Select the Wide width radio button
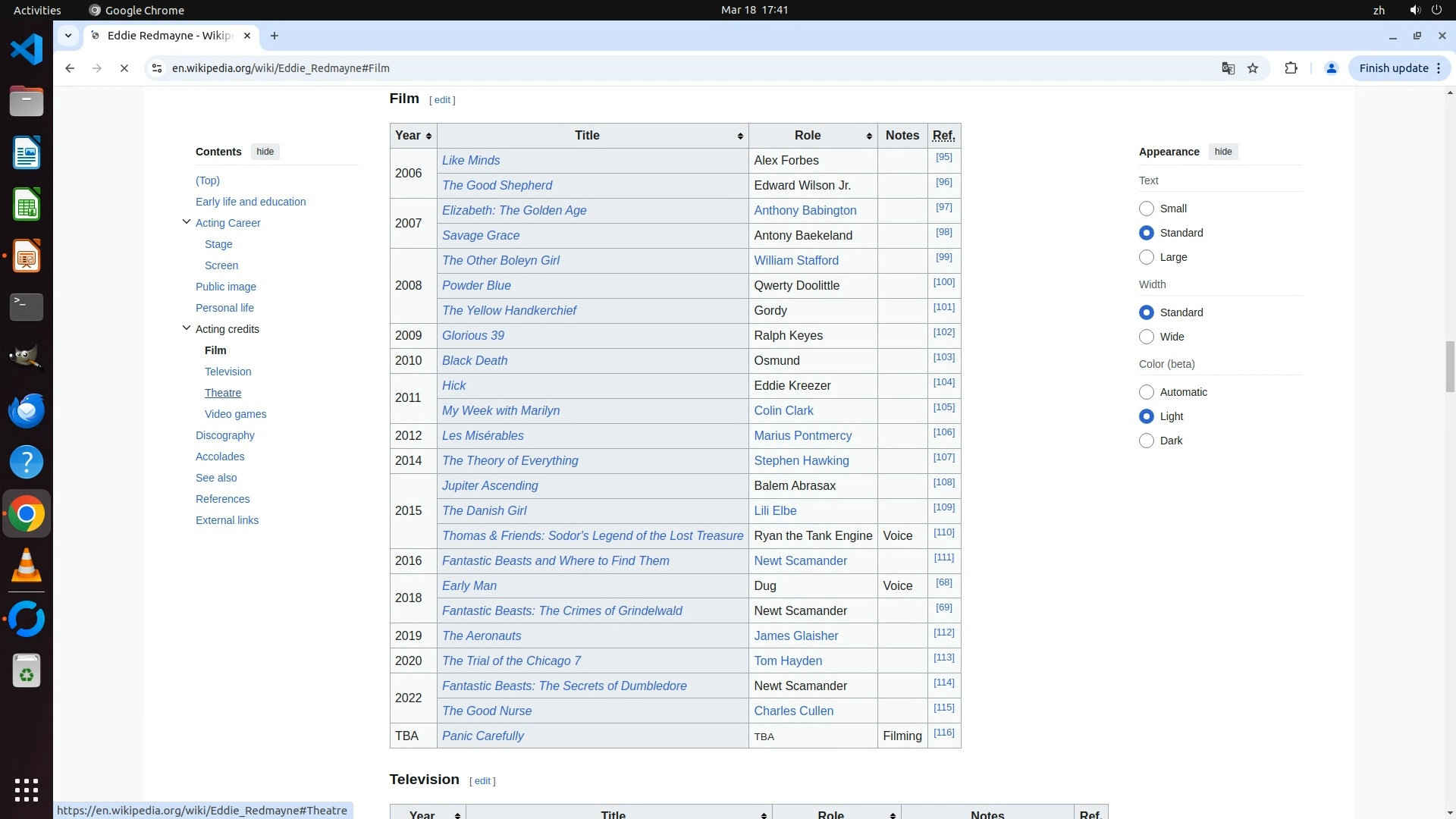 1147,337
